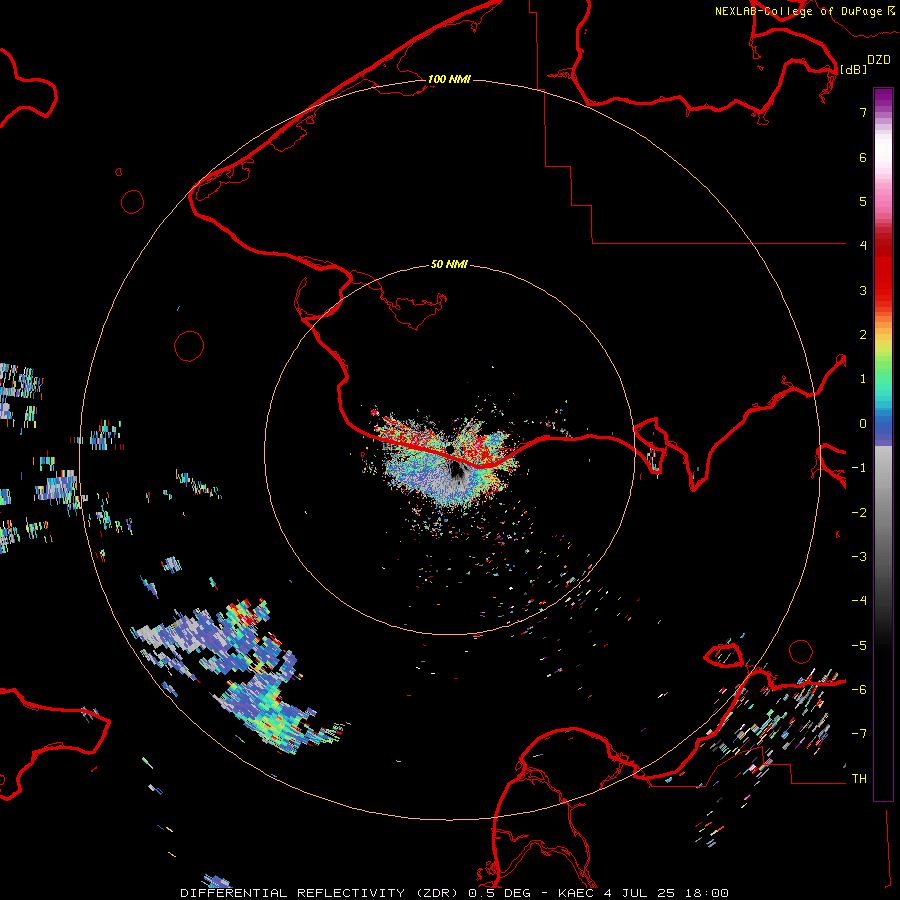Click the KAEC 4 JUL 25 18:00 timestamp
Image resolution: width=900 pixels, height=900 pixels.
click(643, 893)
